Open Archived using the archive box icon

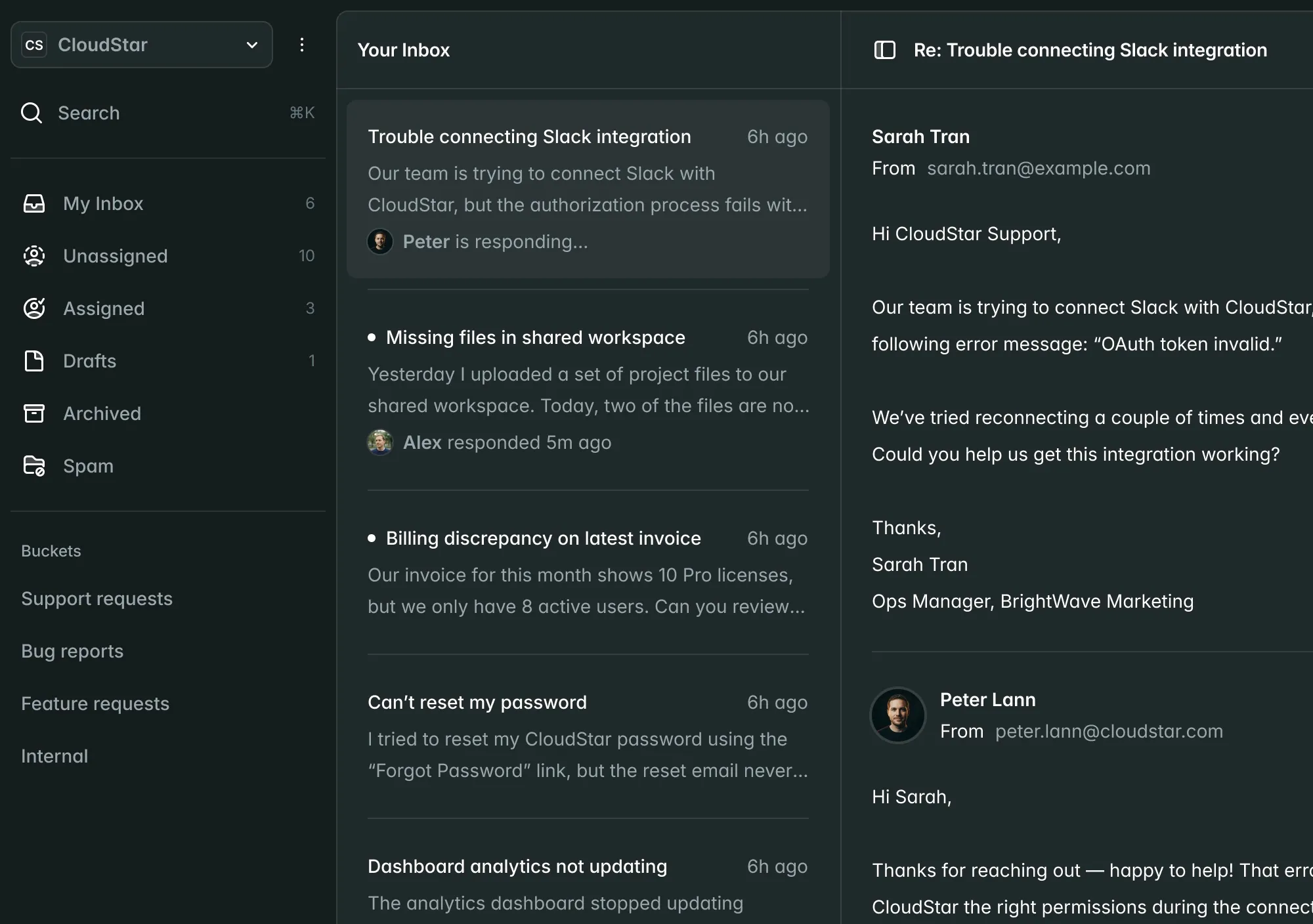pos(34,413)
